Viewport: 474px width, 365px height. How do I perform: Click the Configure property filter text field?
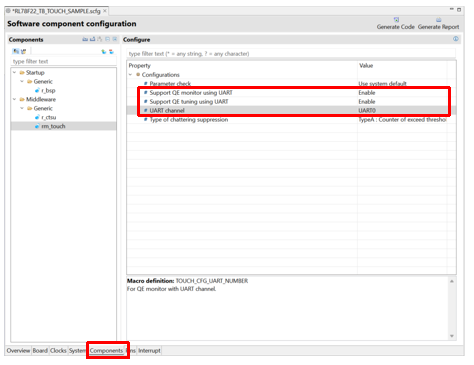point(291,54)
